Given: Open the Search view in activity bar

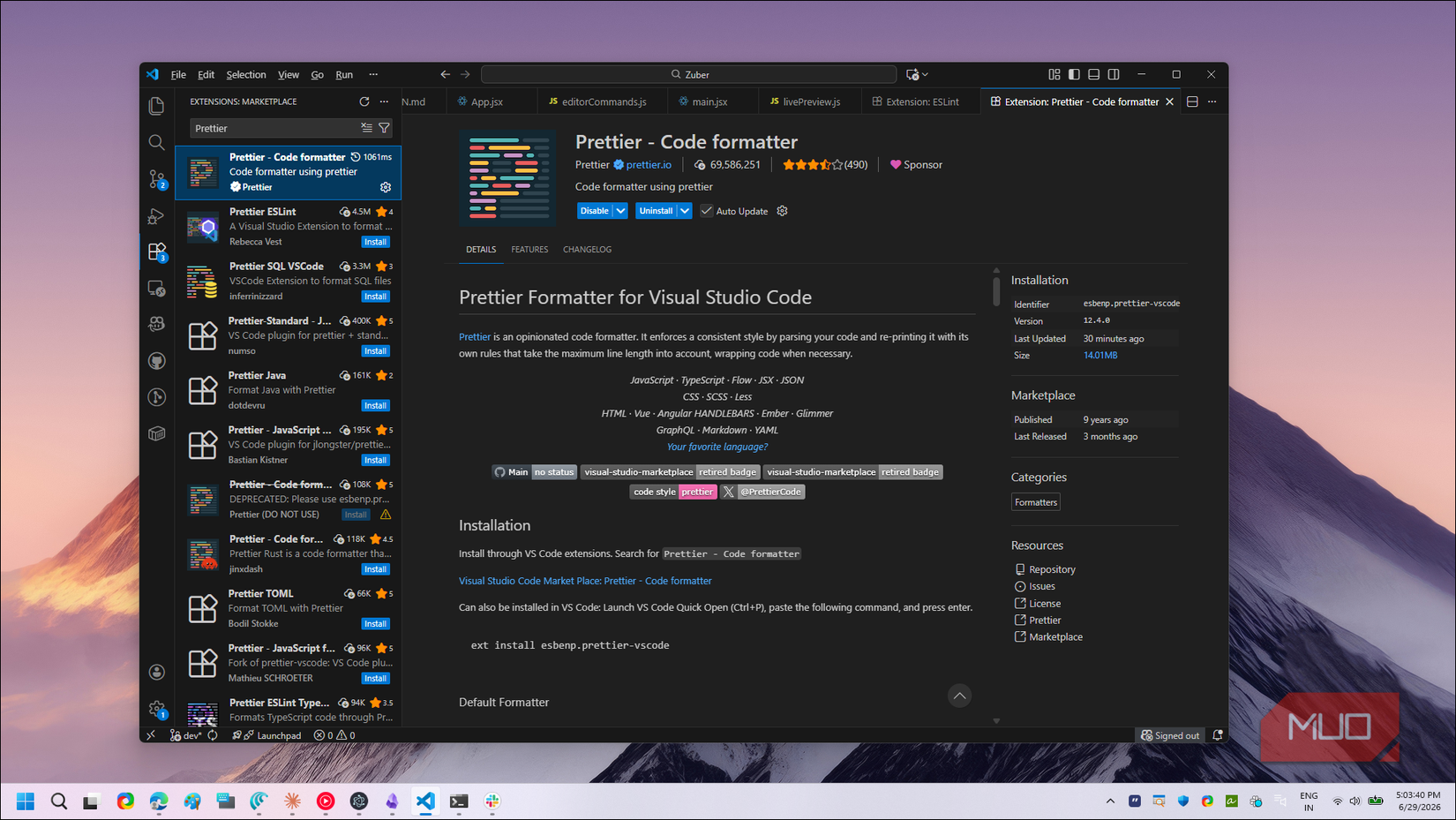Looking at the screenshot, I should pos(157,142).
